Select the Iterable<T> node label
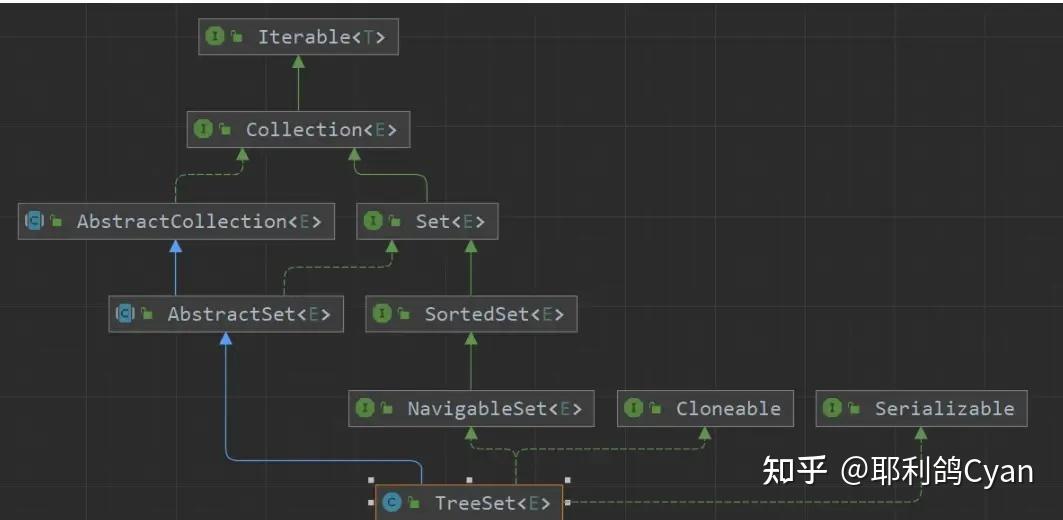The width and height of the screenshot is (1063, 520). click(321, 37)
